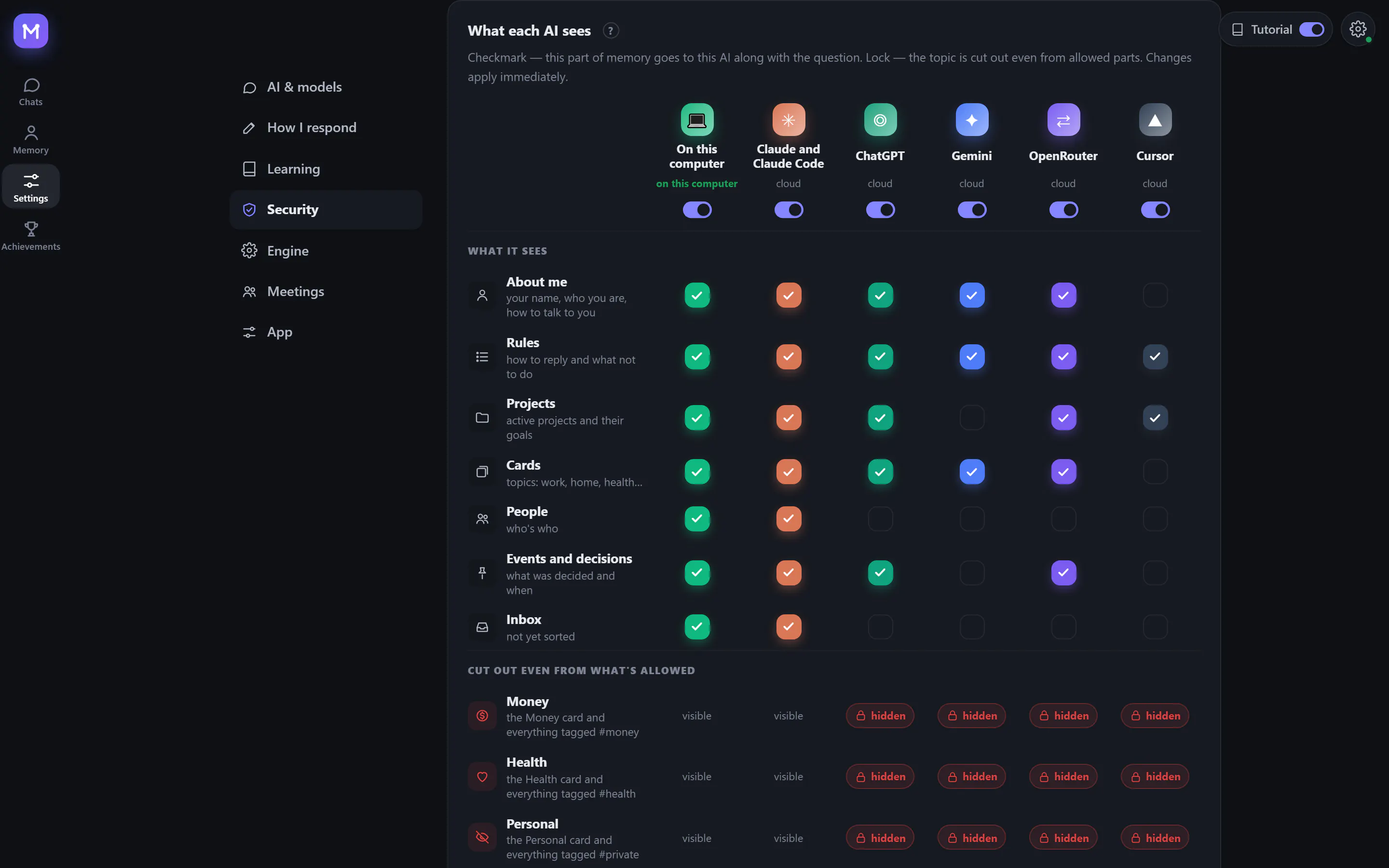This screenshot has height=868, width=1389.
Task: Unhide Money for OpenRouter
Action: click(1063, 716)
